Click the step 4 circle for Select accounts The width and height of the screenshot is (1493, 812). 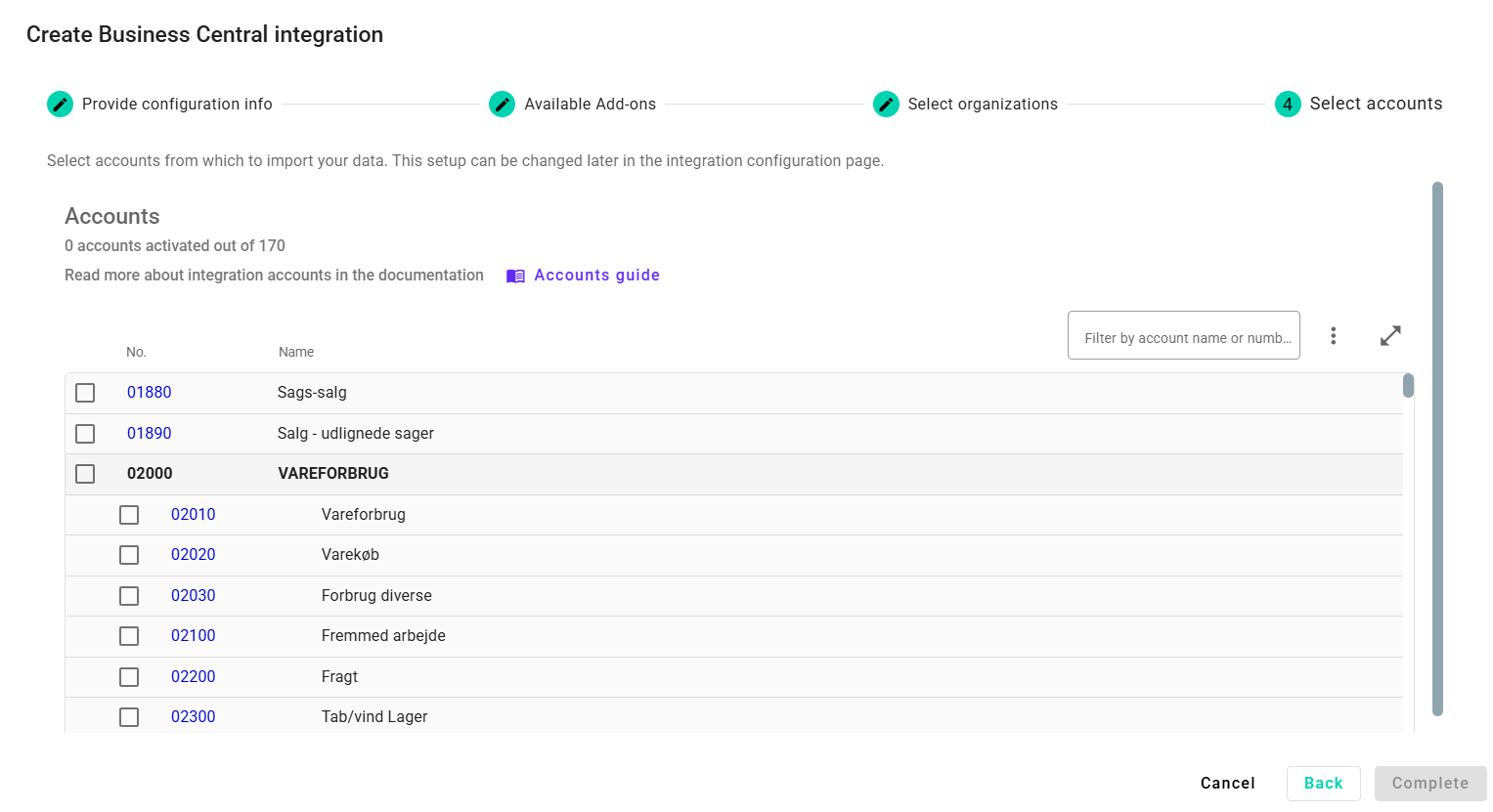tap(1288, 104)
